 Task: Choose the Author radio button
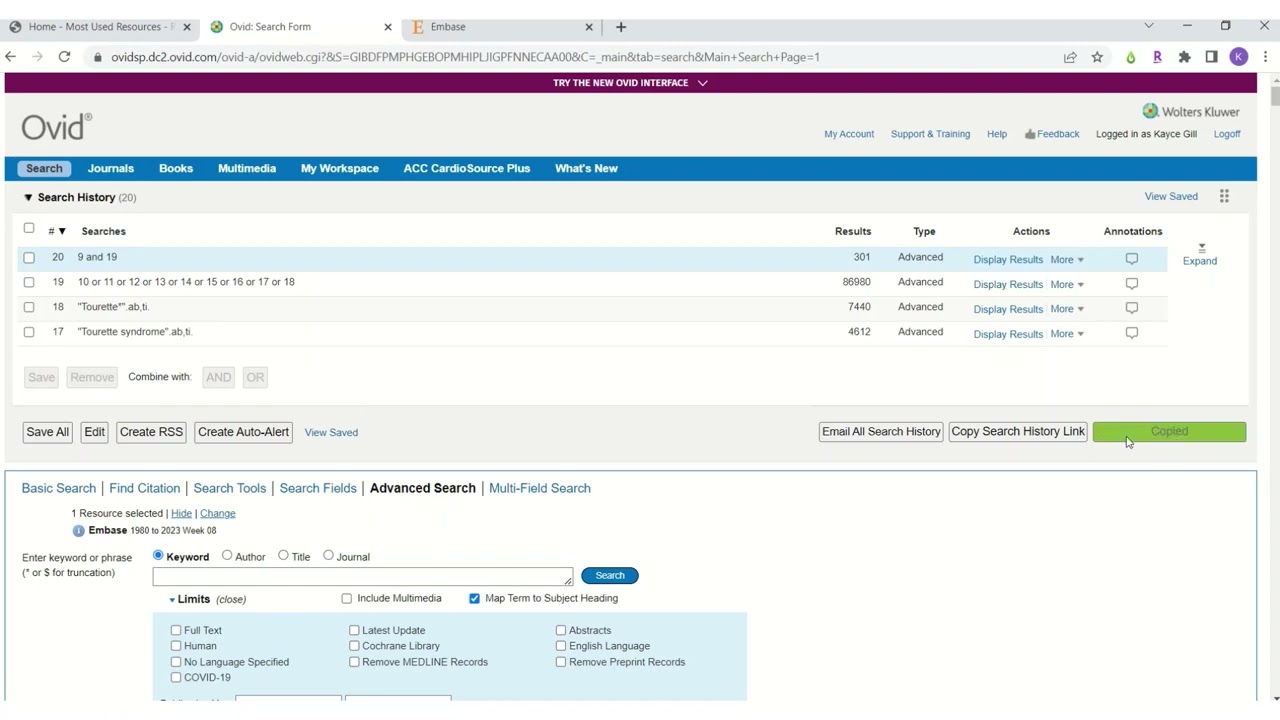pyautogui.click(x=227, y=556)
